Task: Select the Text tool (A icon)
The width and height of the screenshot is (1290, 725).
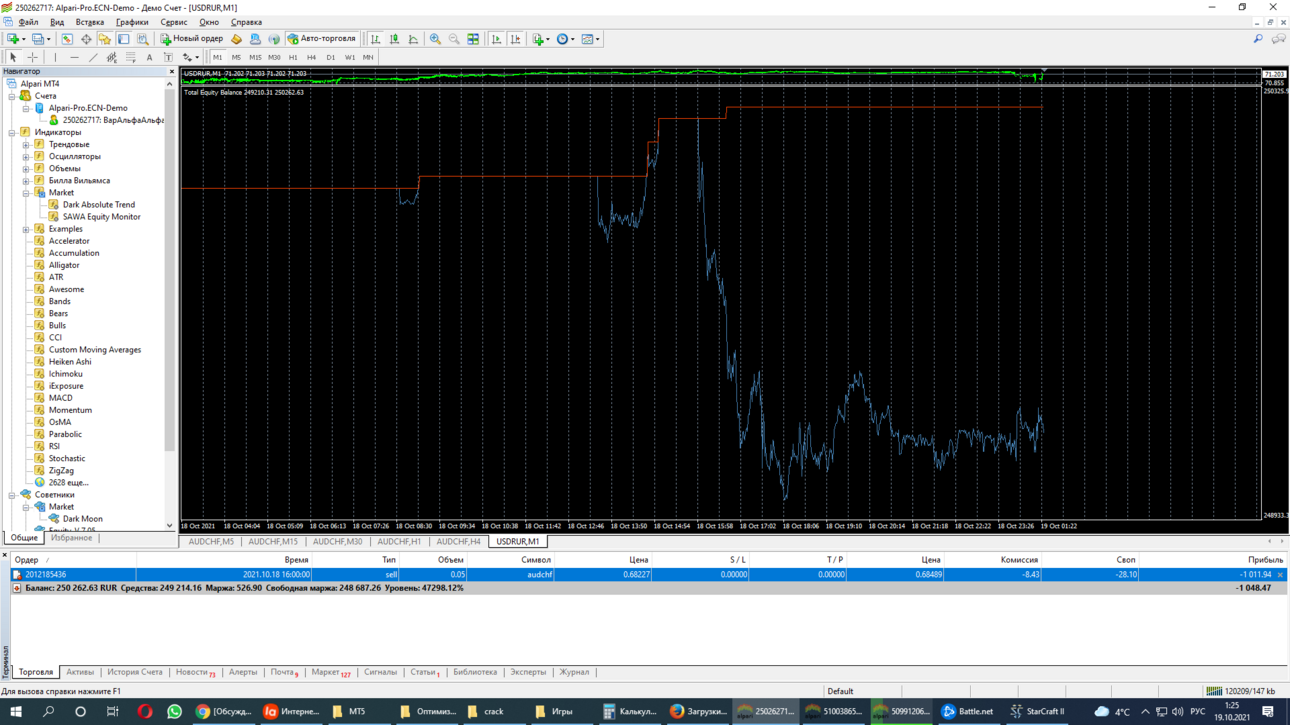Action: (x=149, y=57)
